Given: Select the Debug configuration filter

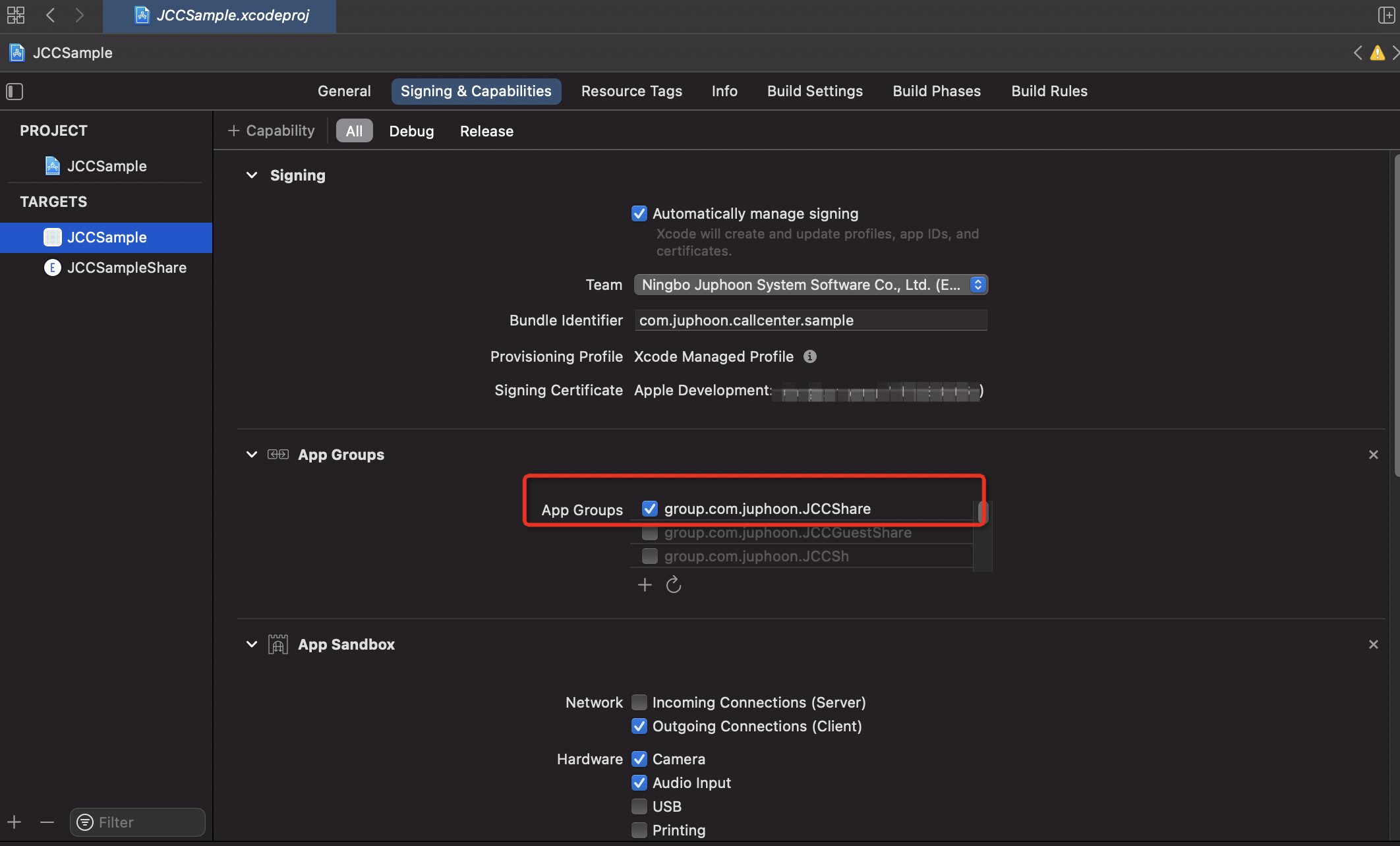Looking at the screenshot, I should [411, 130].
